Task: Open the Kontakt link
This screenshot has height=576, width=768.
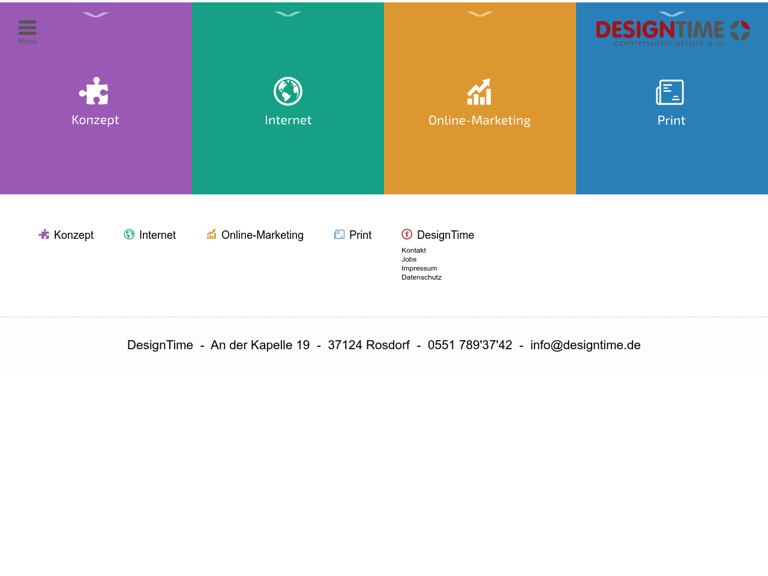Action: click(x=413, y=251)
